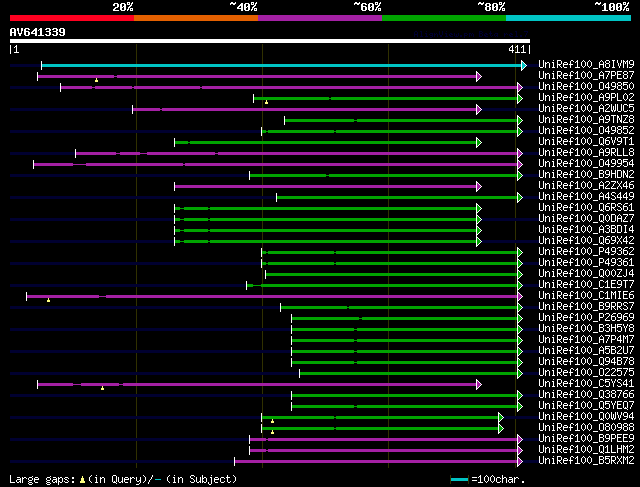Click UniRef100_P26969 text
This screenshot has width=640, height=487.
[586, 318]
